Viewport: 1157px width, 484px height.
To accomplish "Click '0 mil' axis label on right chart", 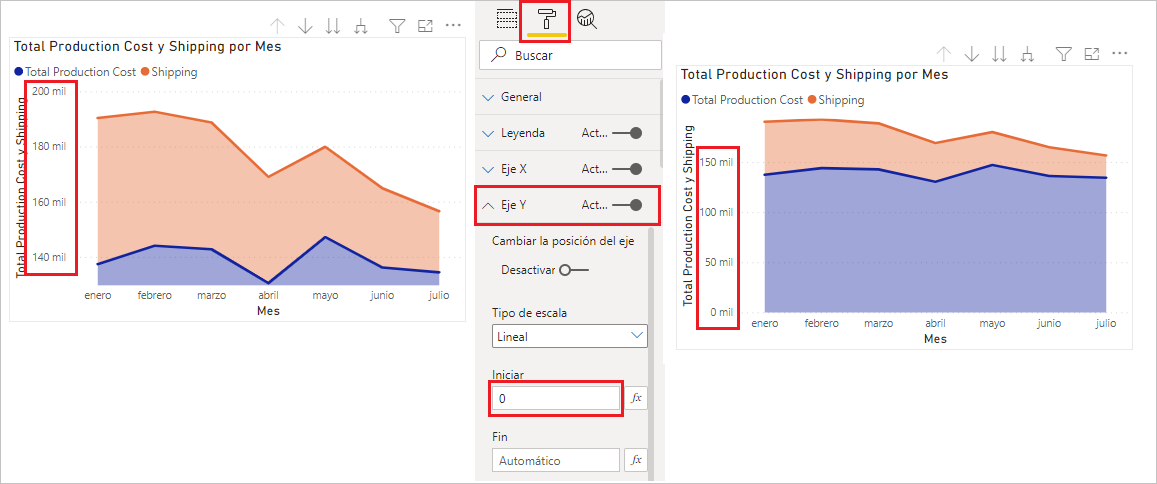I will click(x=720, y=312).
